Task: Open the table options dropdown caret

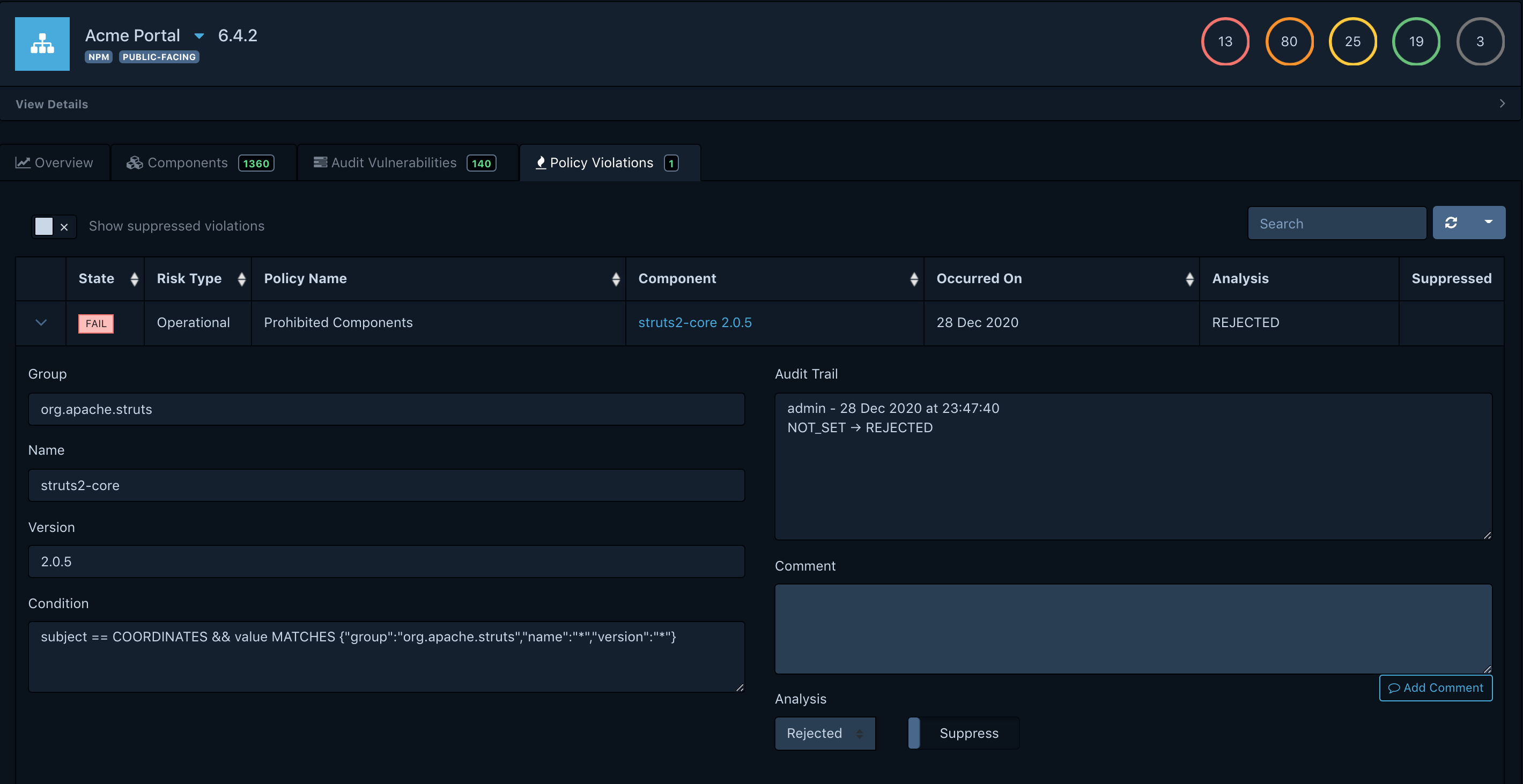Action: coord(1488,223)
